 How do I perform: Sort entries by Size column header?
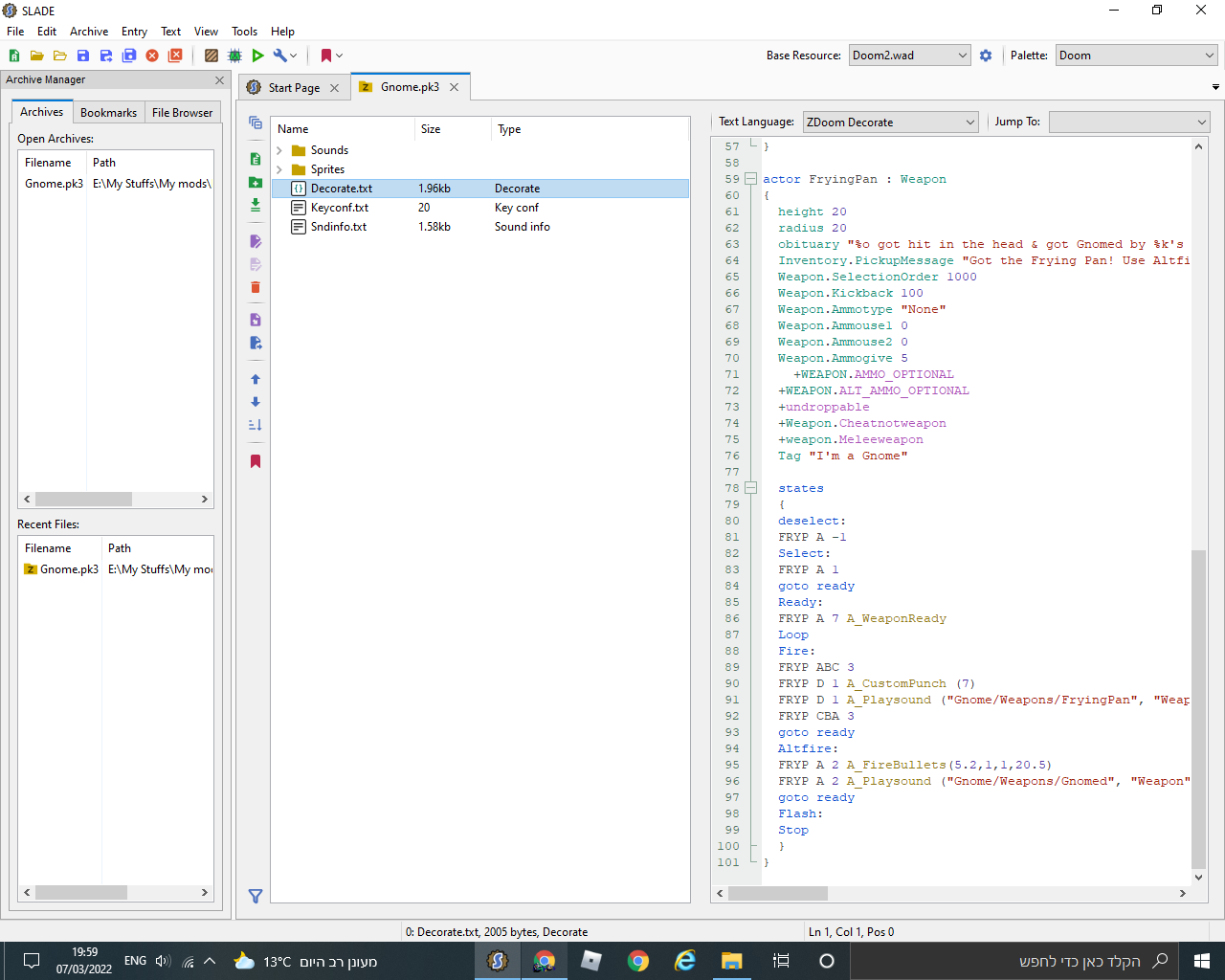tap(453, 129)
